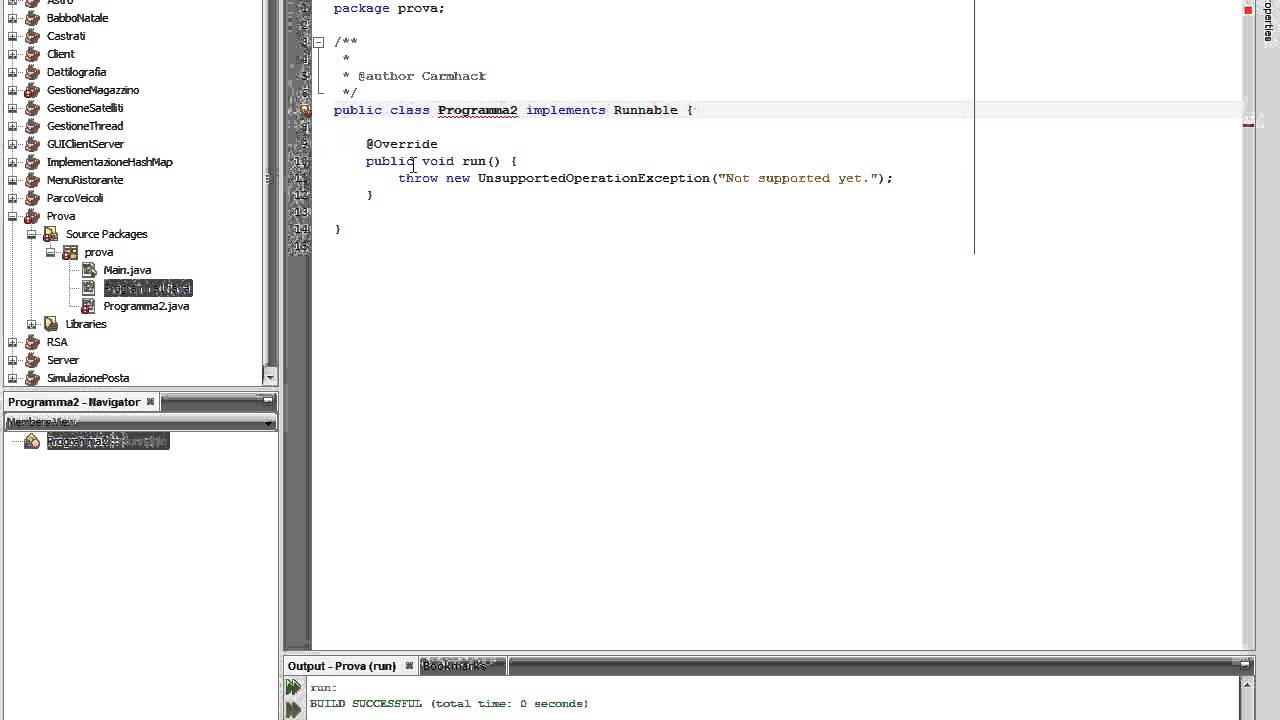Click the SimulazionePosta project icon
Image resolution: width=1280 pixels, height=720 pixels.
pyautogui.click(x=32, y=378)
